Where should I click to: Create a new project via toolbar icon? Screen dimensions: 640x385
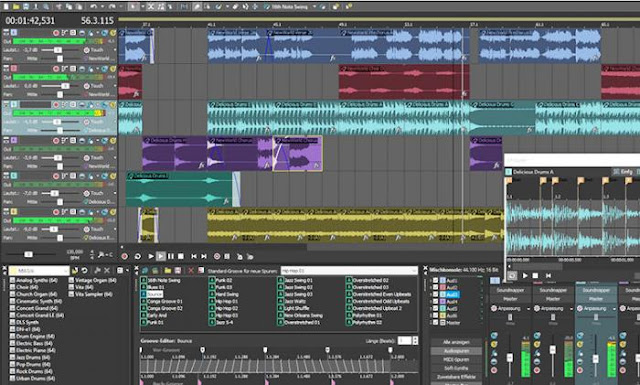coord(6,7)
